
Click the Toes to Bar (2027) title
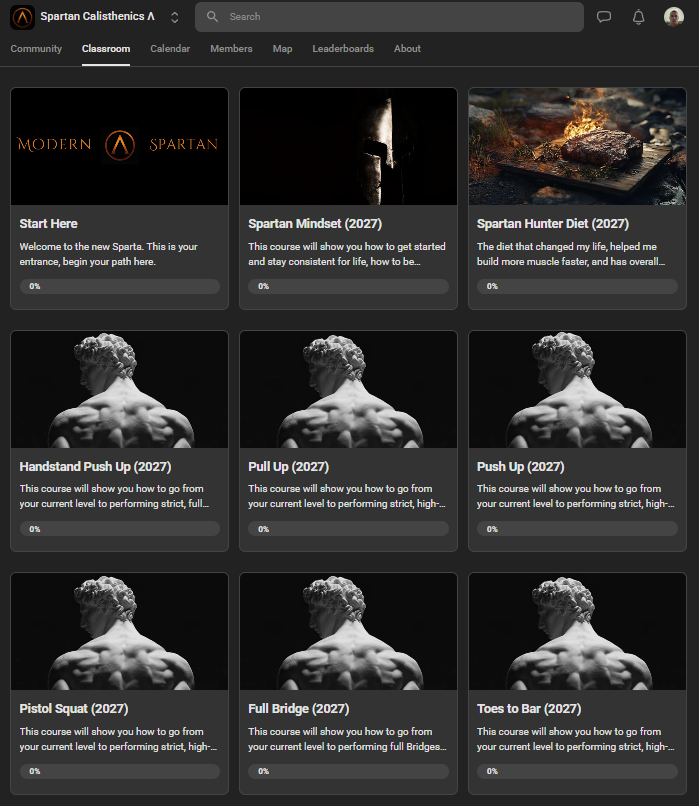529,709
